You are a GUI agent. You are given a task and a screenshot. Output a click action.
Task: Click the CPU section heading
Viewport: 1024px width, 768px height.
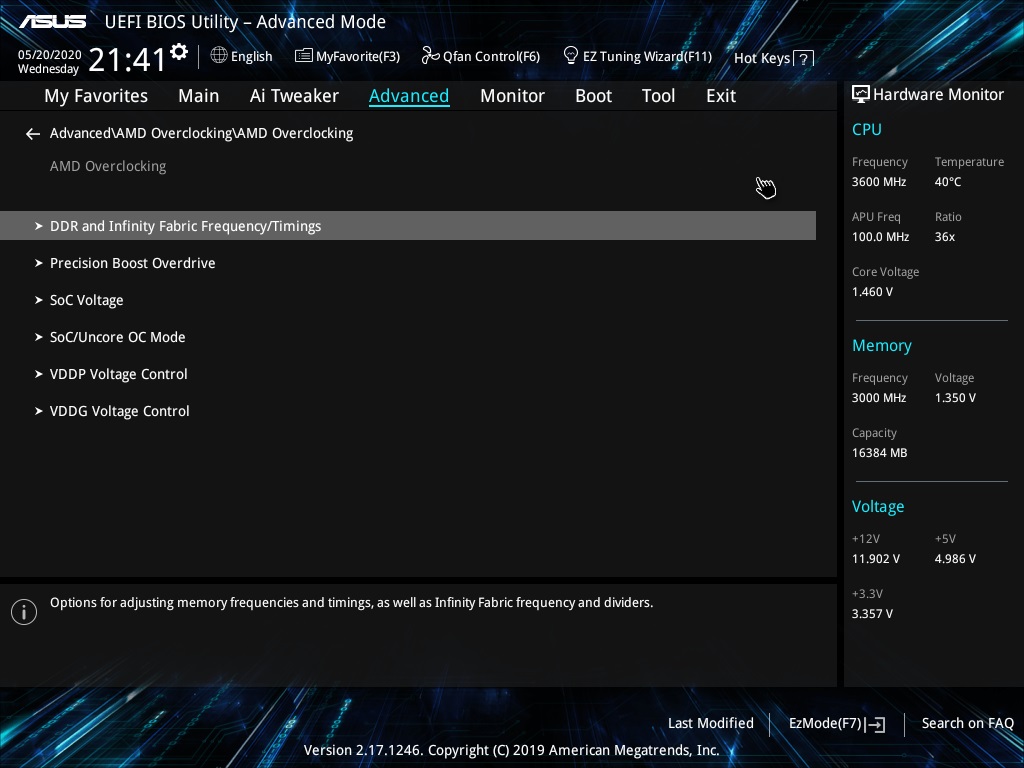867,129
